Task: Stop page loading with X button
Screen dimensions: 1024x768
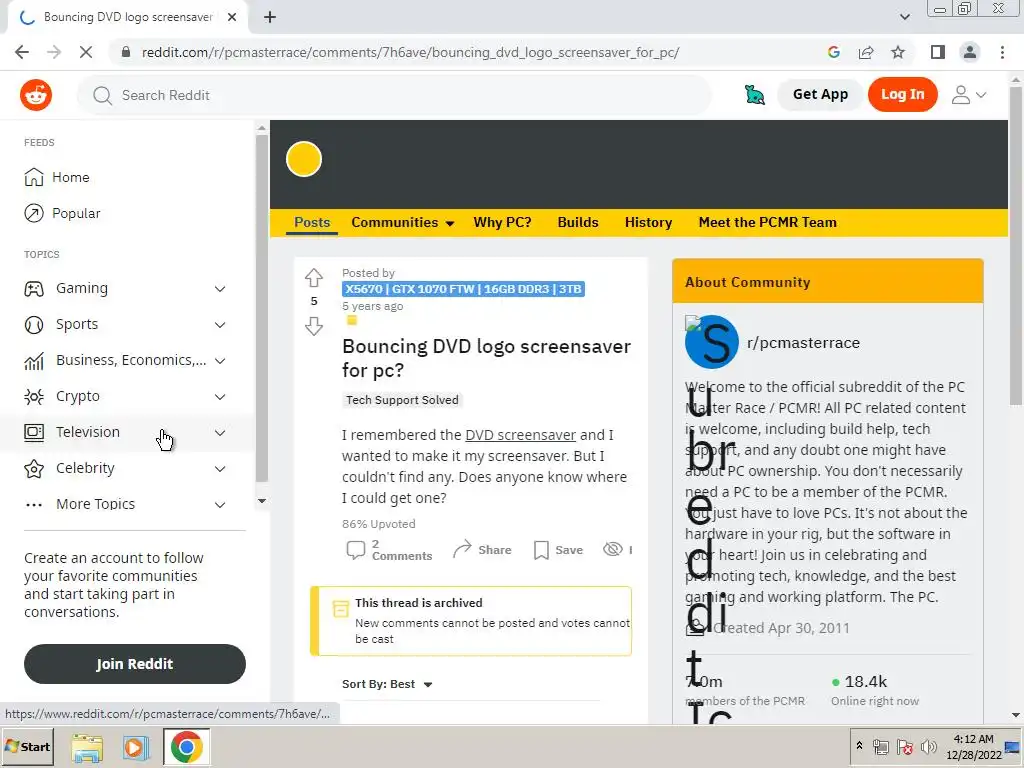Action: (86, 52)
